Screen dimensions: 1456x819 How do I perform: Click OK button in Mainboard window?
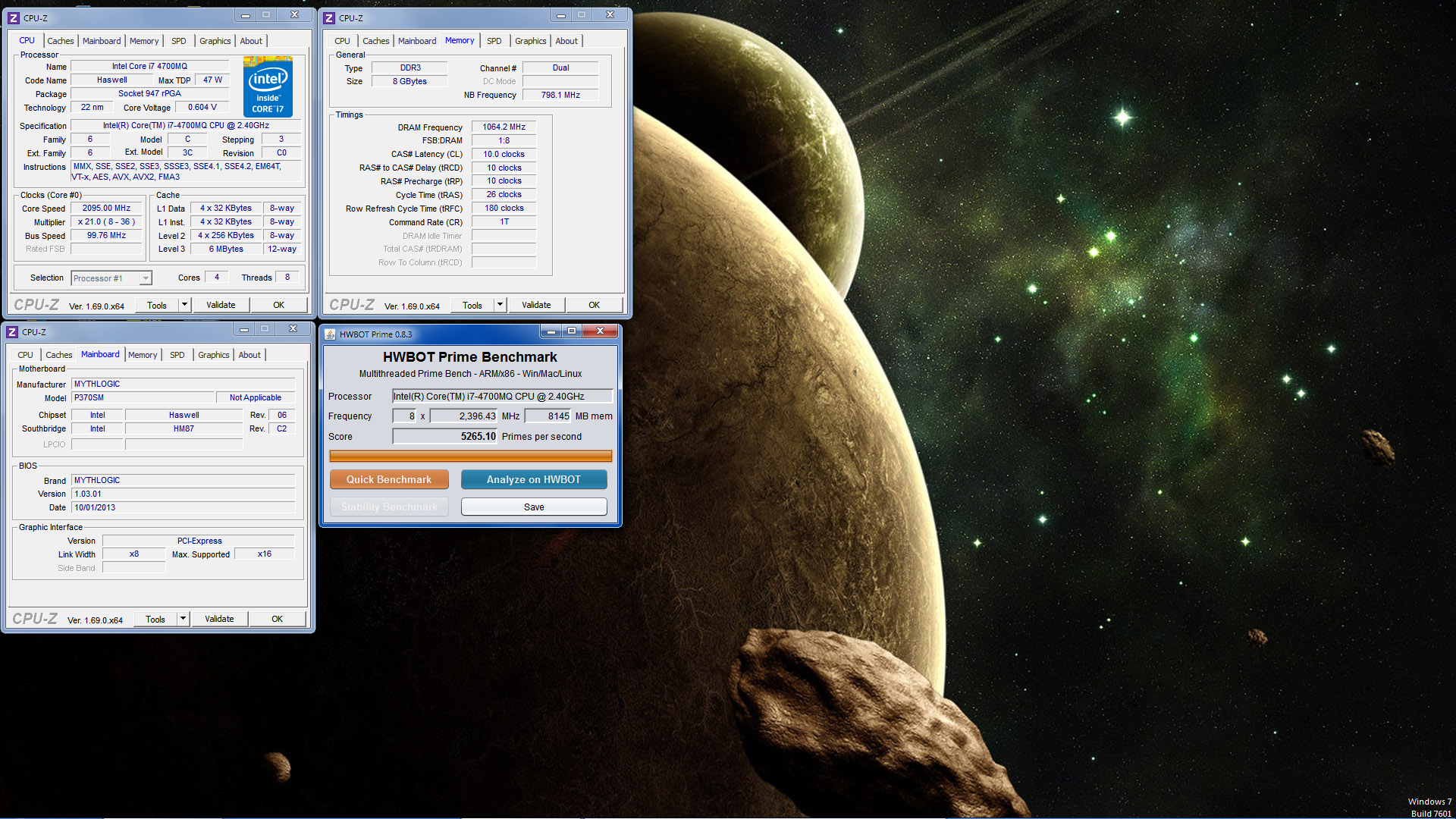pos(278,619)
